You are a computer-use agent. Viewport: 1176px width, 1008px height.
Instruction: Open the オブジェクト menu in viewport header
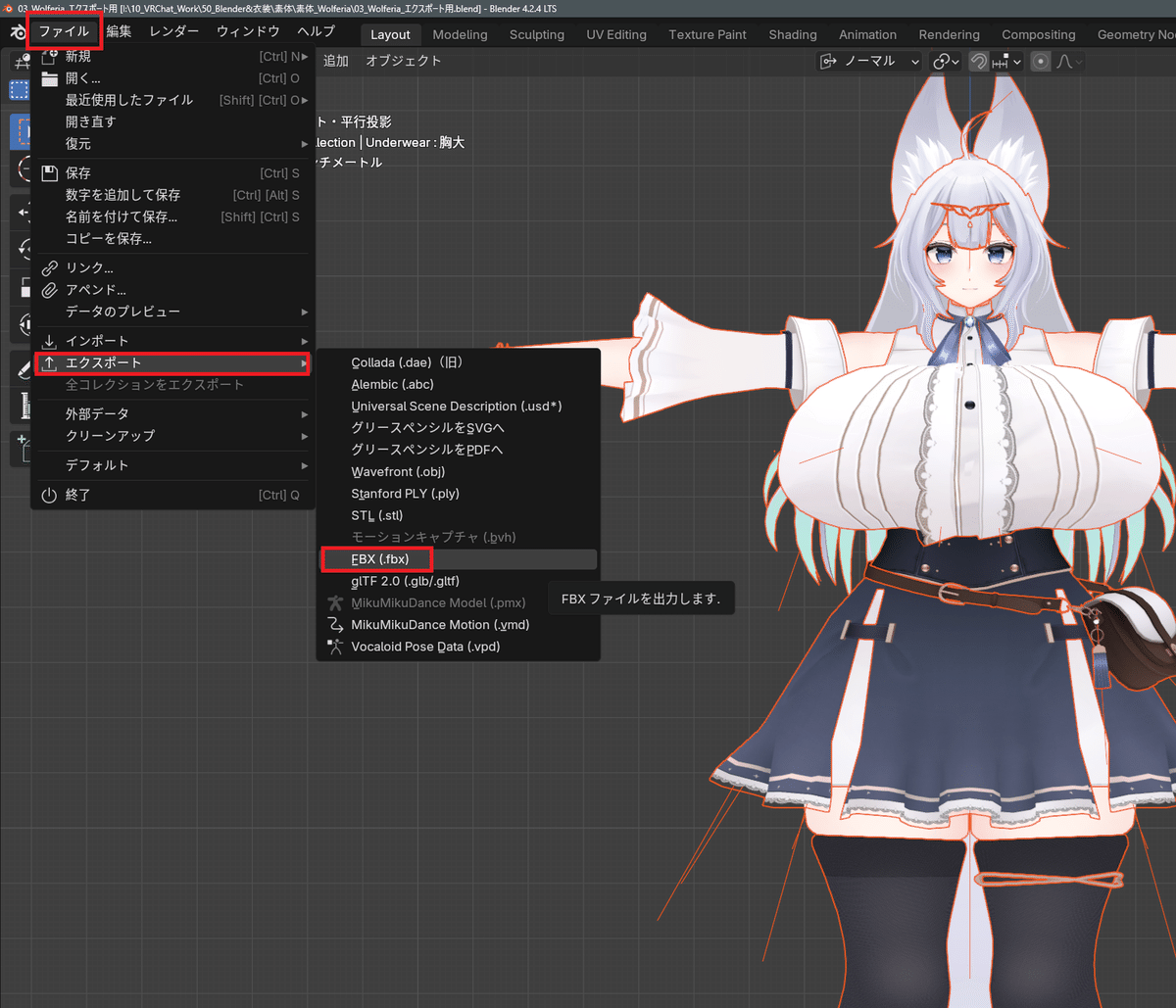tap(404, 61)
